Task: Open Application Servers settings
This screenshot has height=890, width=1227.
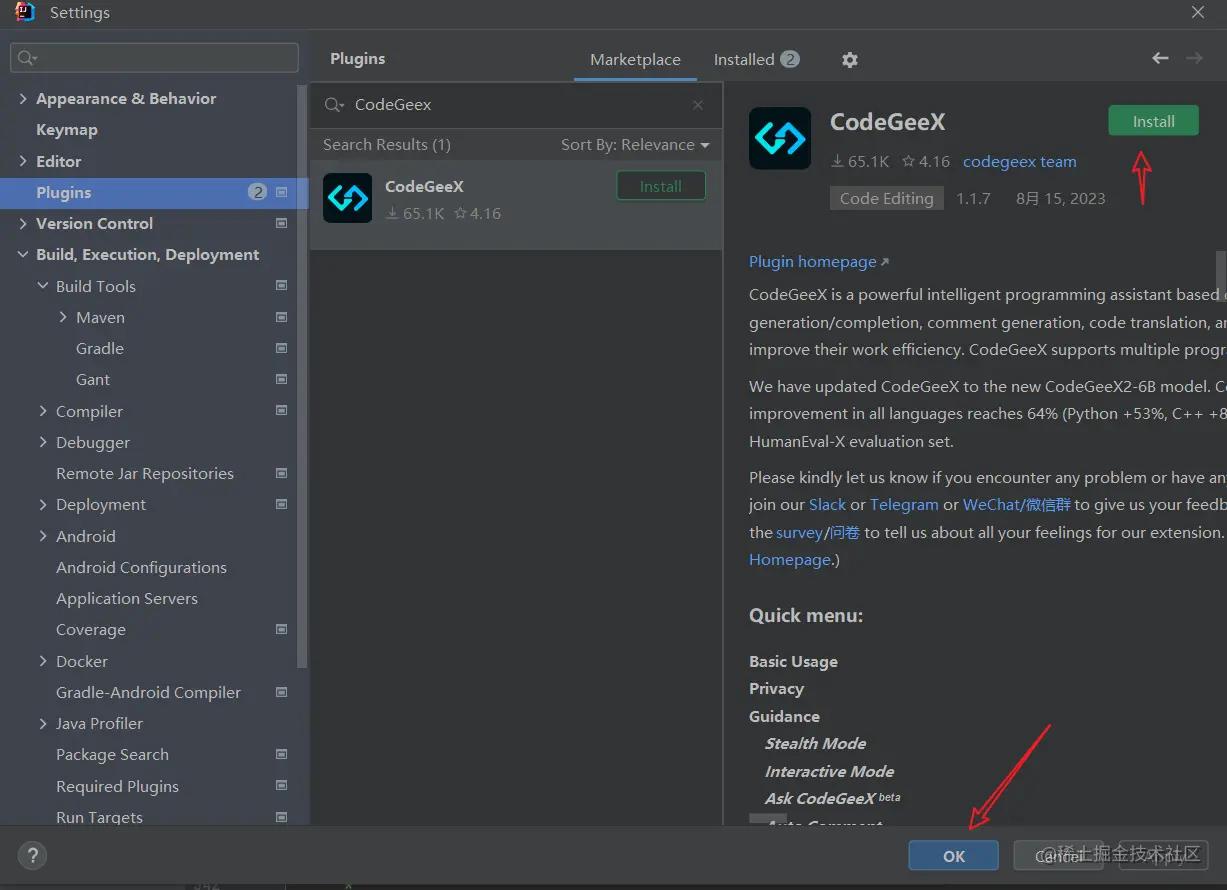Action: [x=127, y=598]
